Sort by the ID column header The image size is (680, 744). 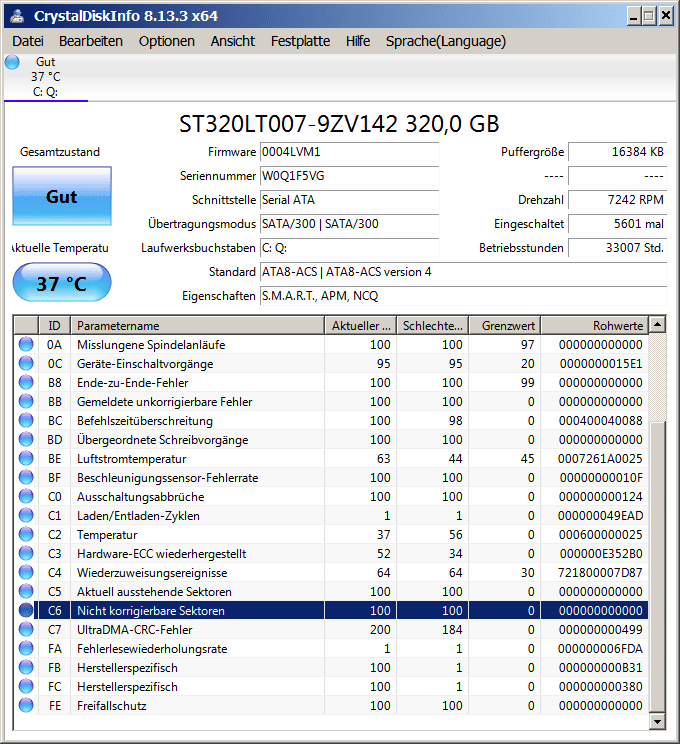54,326
